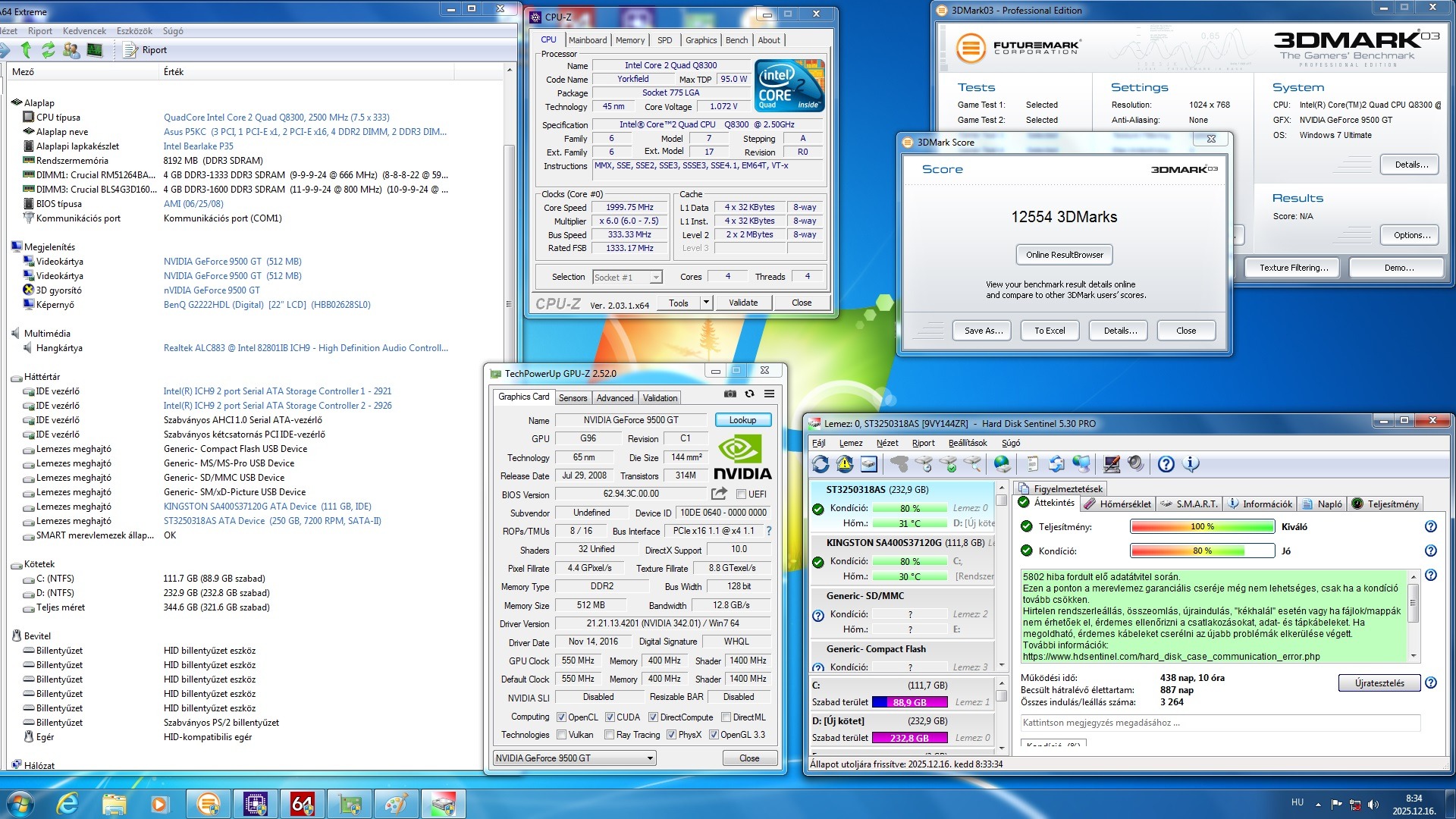The width and height of the screenshot is (1456, 819).
Task: Open the GPU-Z hamburger menu
Action: [x=769, y=394]
